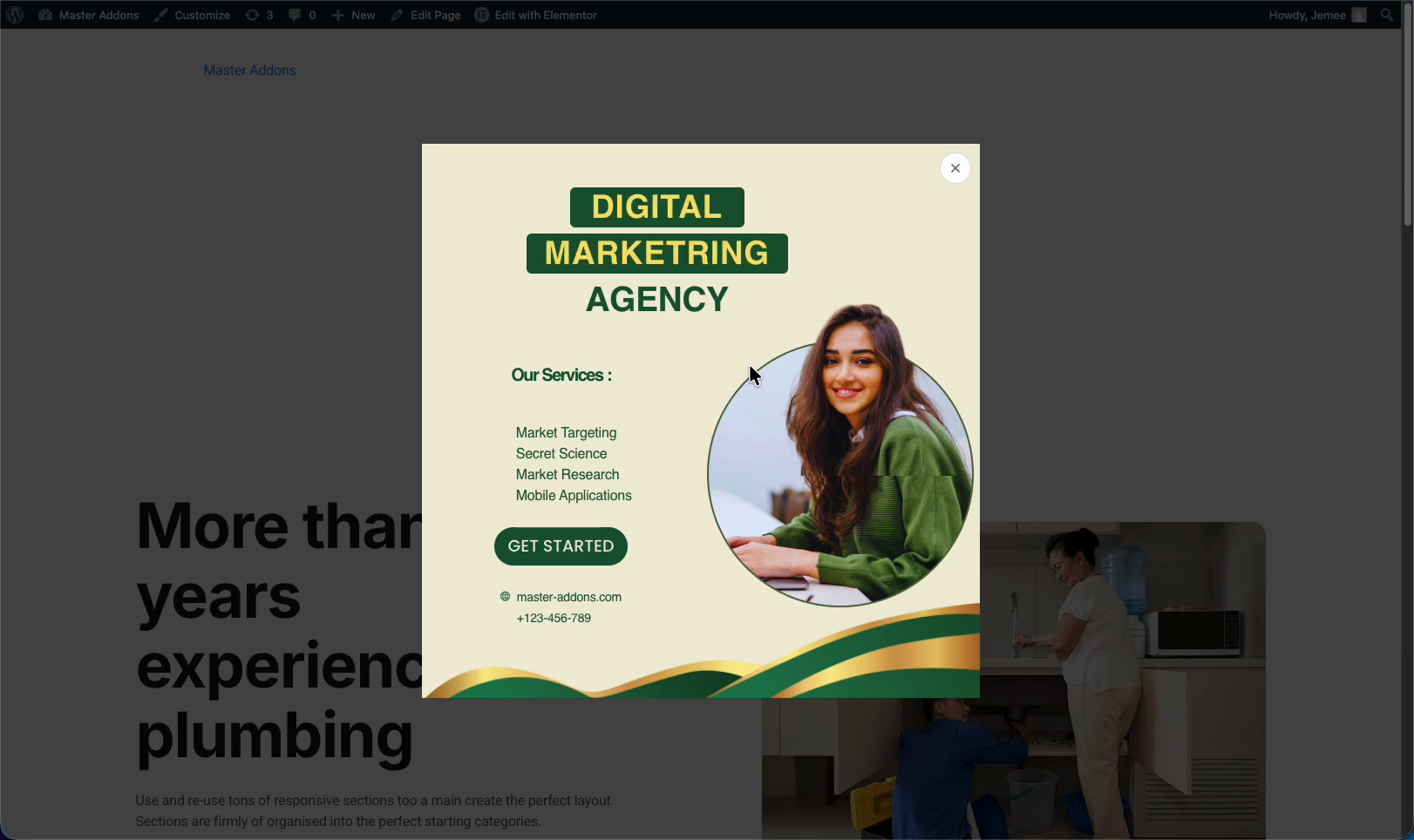1414x840 pixels.
Task: Follow the master-addons.com link in popup
Action: 569,597
